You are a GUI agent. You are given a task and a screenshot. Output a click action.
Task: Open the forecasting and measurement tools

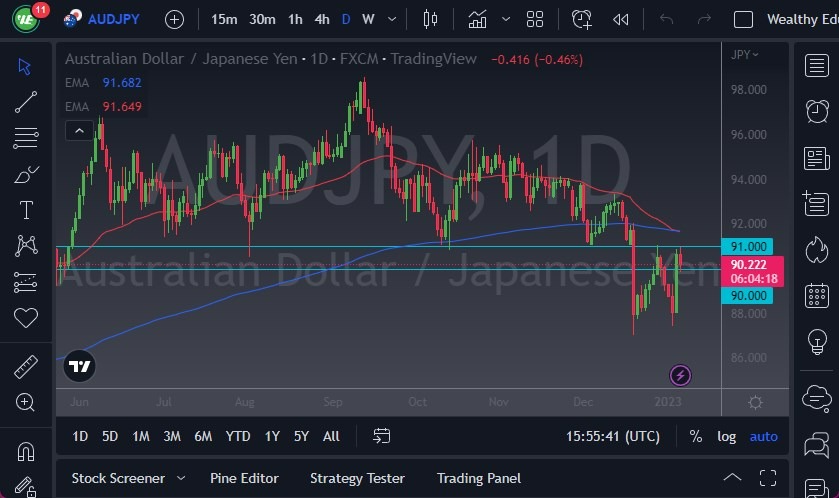pyautogui.click(x=26, y=282)
